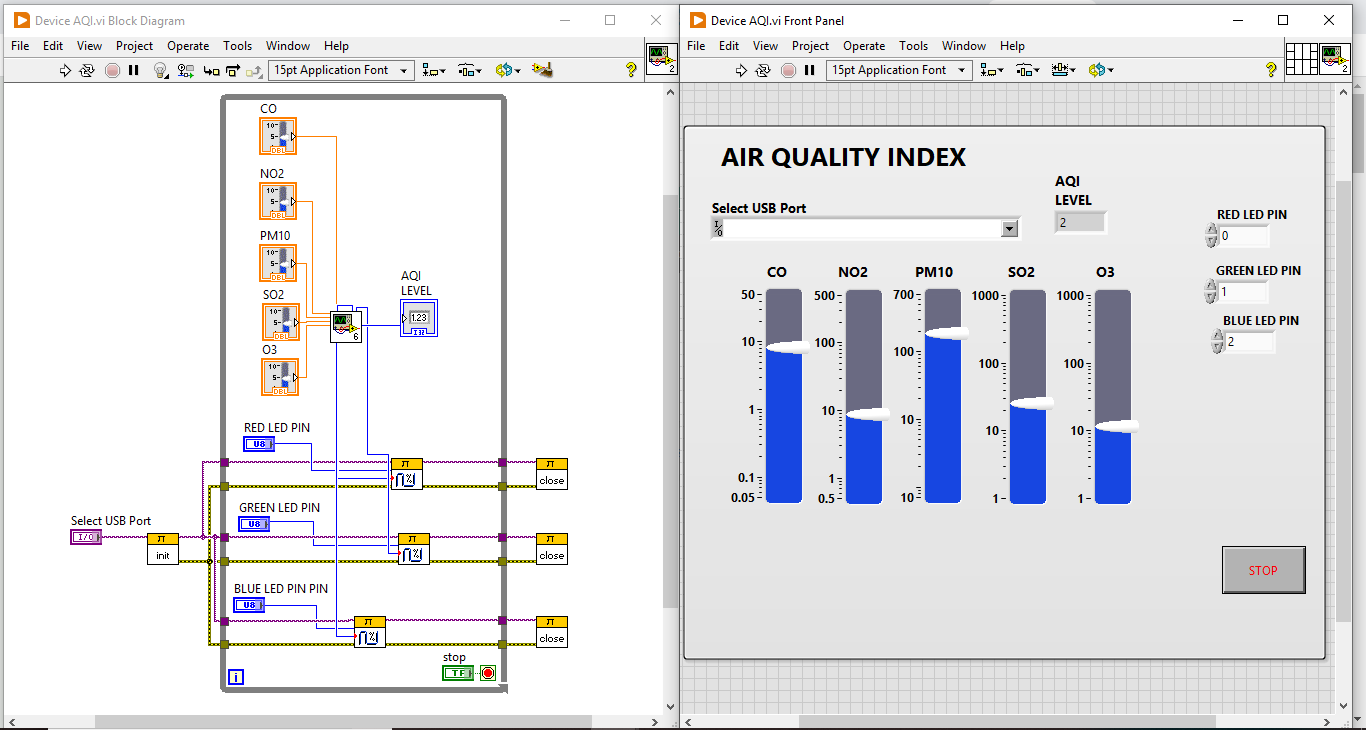Image resolution: width=1366 pixels, height=730 pixels.
Task: Open Reorder dropdown in Front Panel toolbar
Action: pyautogui.click(x=1100, y=70)
